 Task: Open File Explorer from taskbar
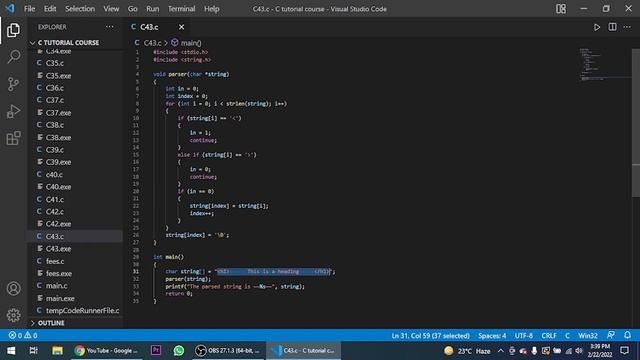click(57, 351)
